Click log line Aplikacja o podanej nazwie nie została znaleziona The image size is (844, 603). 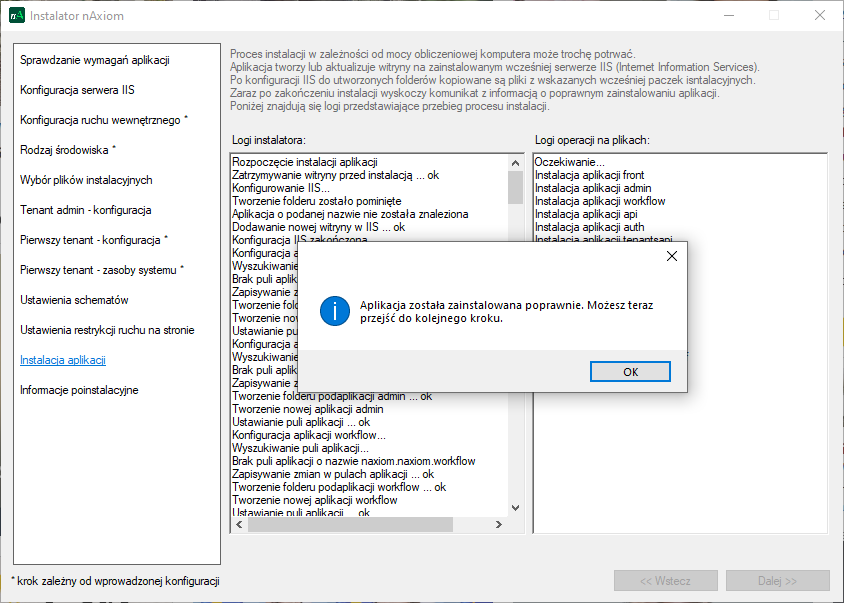pyautogui.click(x=350, y=214)
